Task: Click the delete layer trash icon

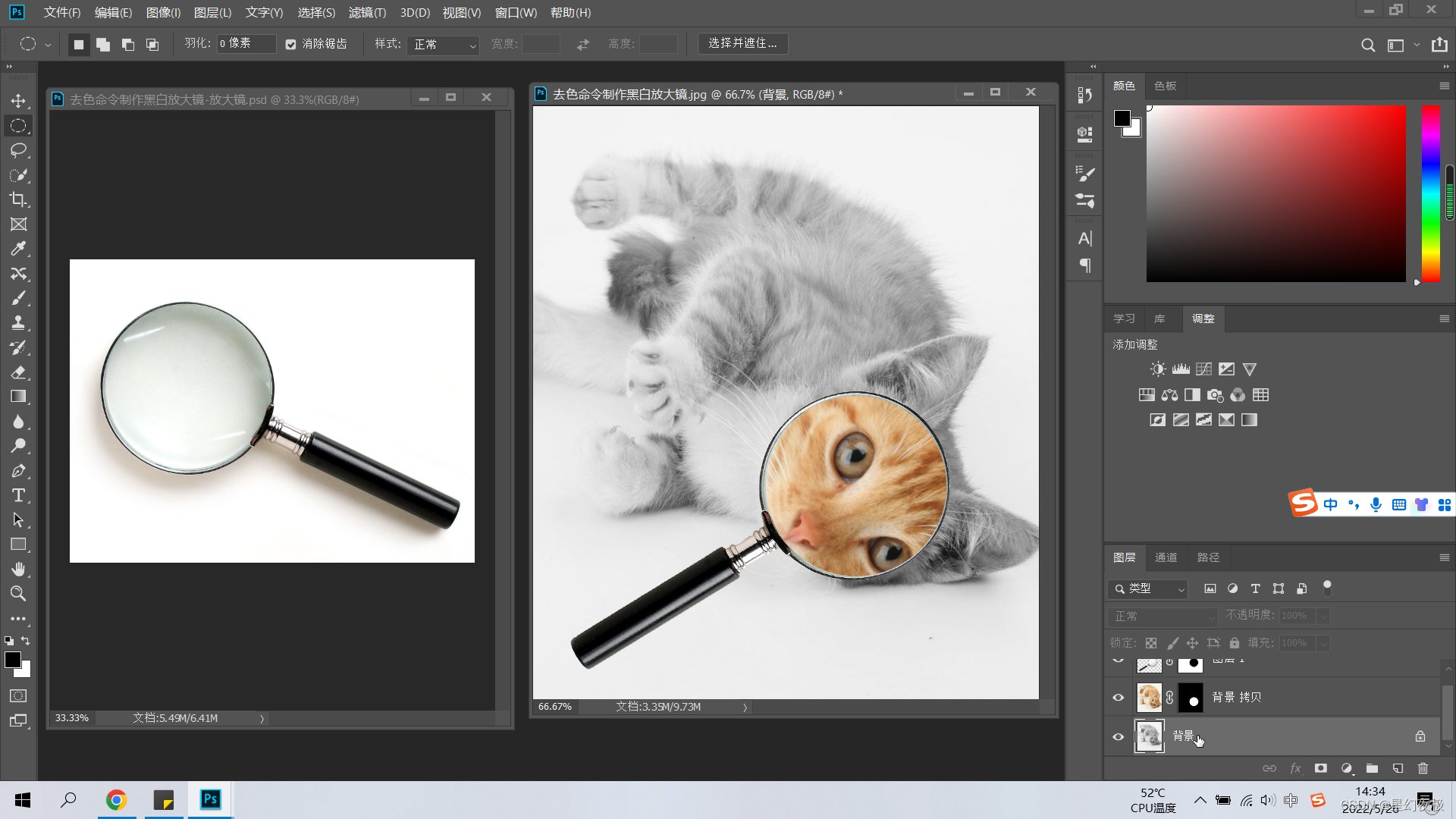Action: [x=1423, y=768]
